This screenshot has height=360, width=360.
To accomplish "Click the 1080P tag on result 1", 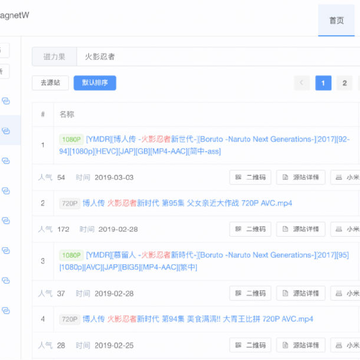I will coord(71,139).
